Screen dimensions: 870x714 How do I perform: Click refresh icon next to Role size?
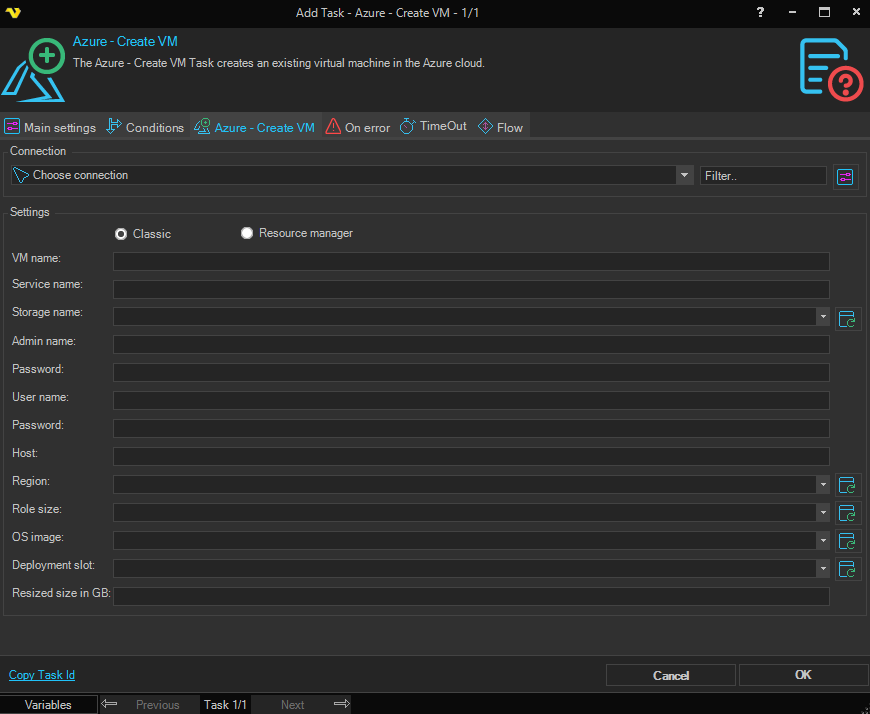pos(848,514)
